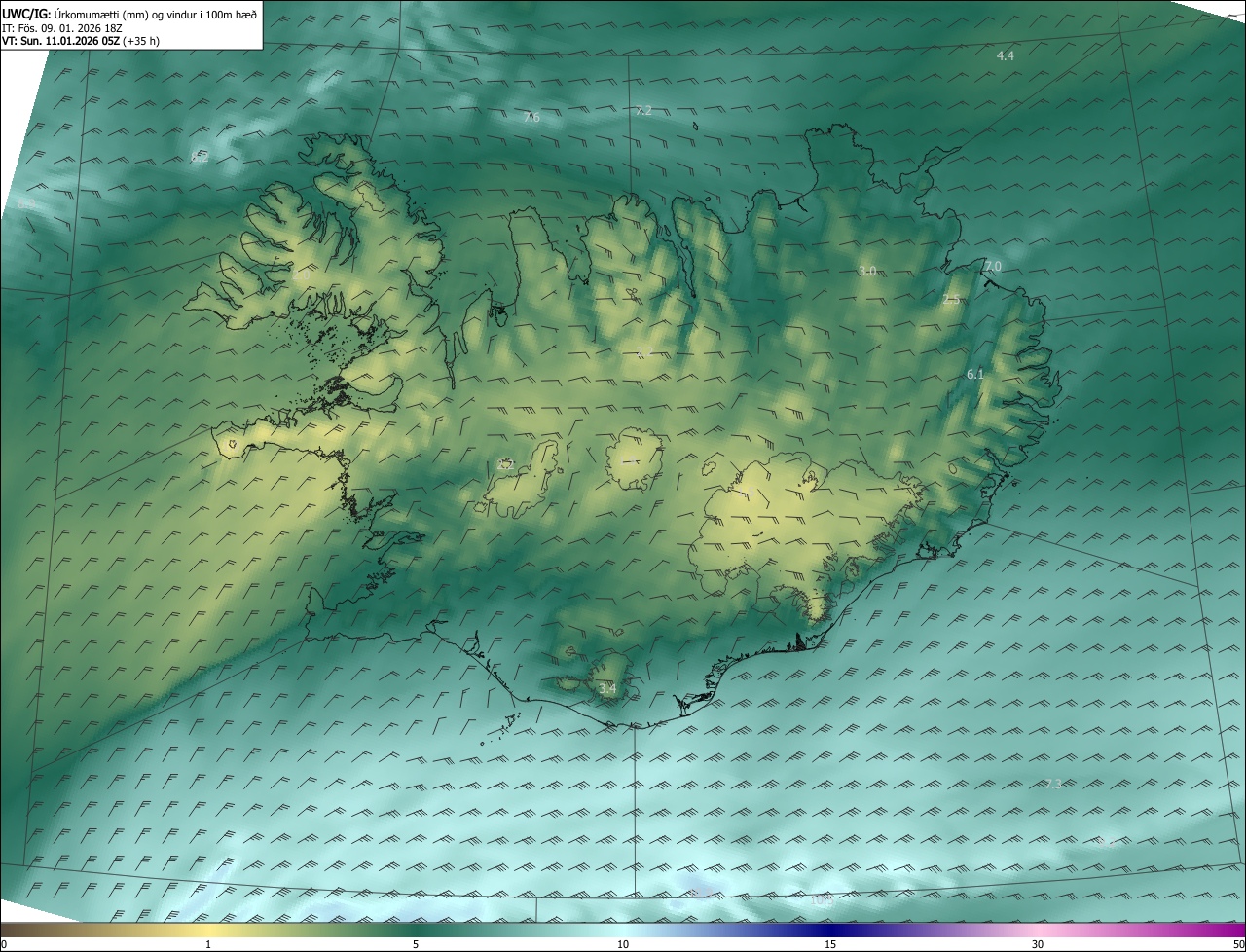The image size is (1246, 952).
Task: Click the 6.1 value label in Eastfjords
Action: [975, 374]
